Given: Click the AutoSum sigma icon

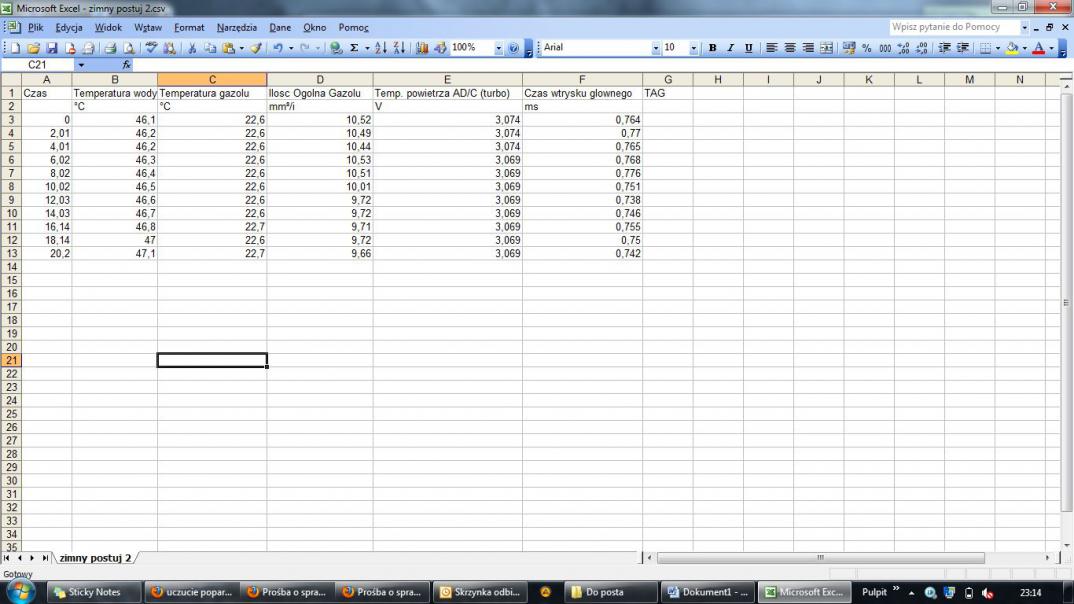Looking at the screenshot, I should (354, 48).
